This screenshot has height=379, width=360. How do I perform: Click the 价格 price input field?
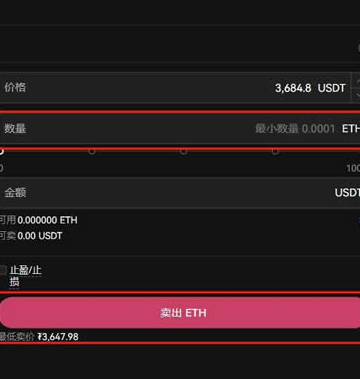pyautogui.click(x=175, y=88)
